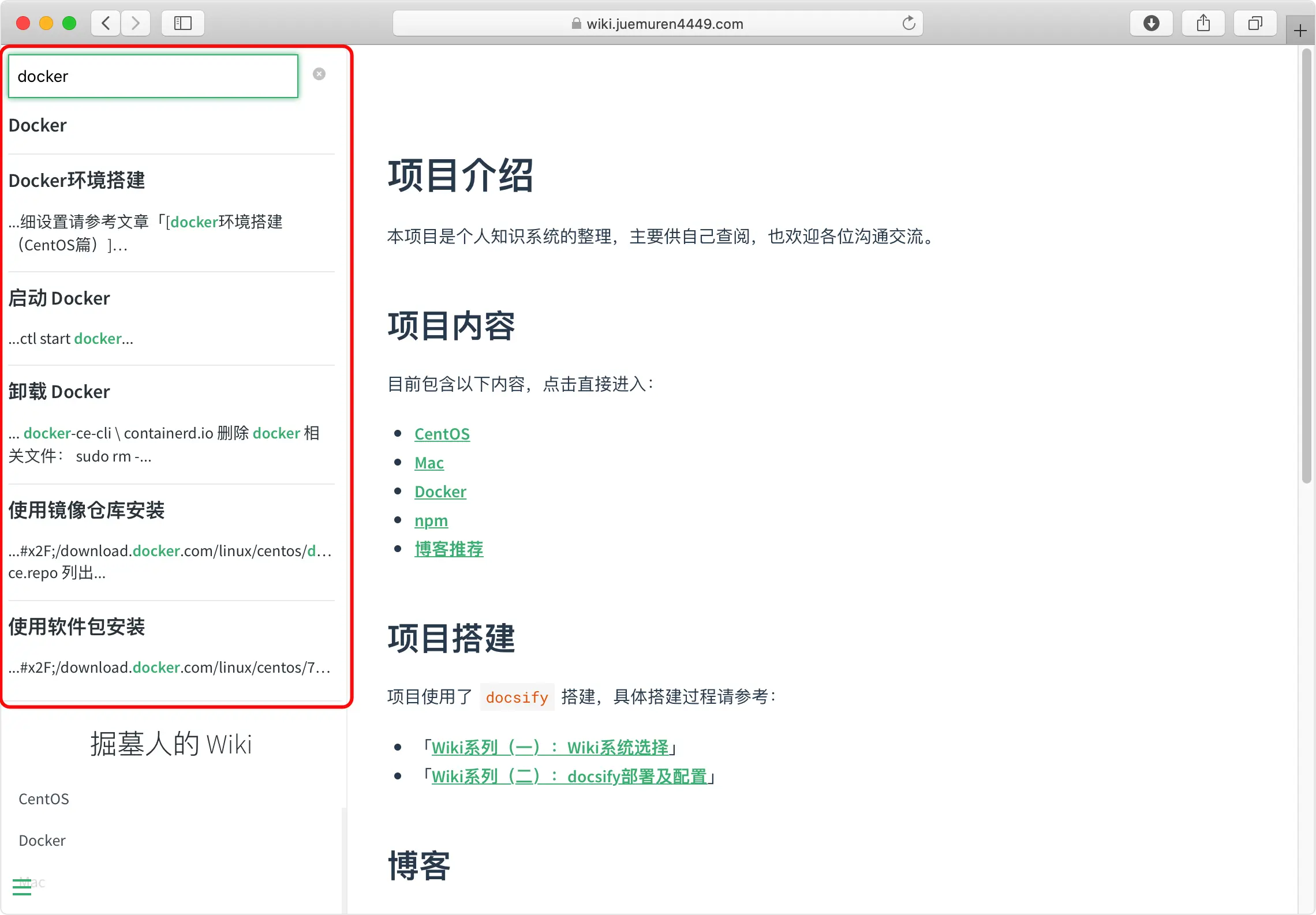Reload the page via the refresh icon

tap(909, 23)
